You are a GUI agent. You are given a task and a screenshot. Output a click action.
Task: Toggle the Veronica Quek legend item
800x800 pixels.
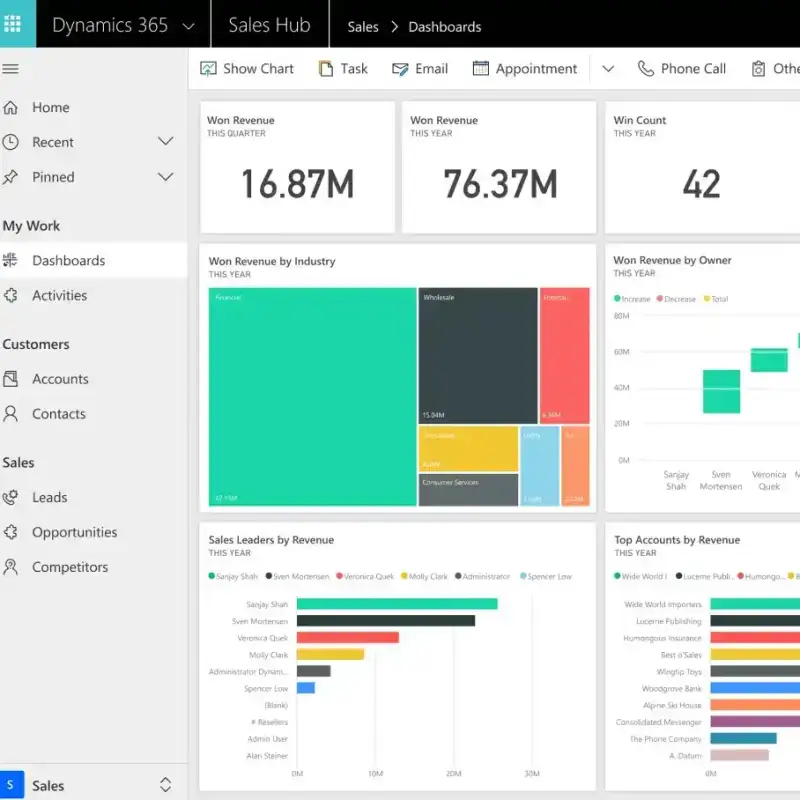[365, 577]
